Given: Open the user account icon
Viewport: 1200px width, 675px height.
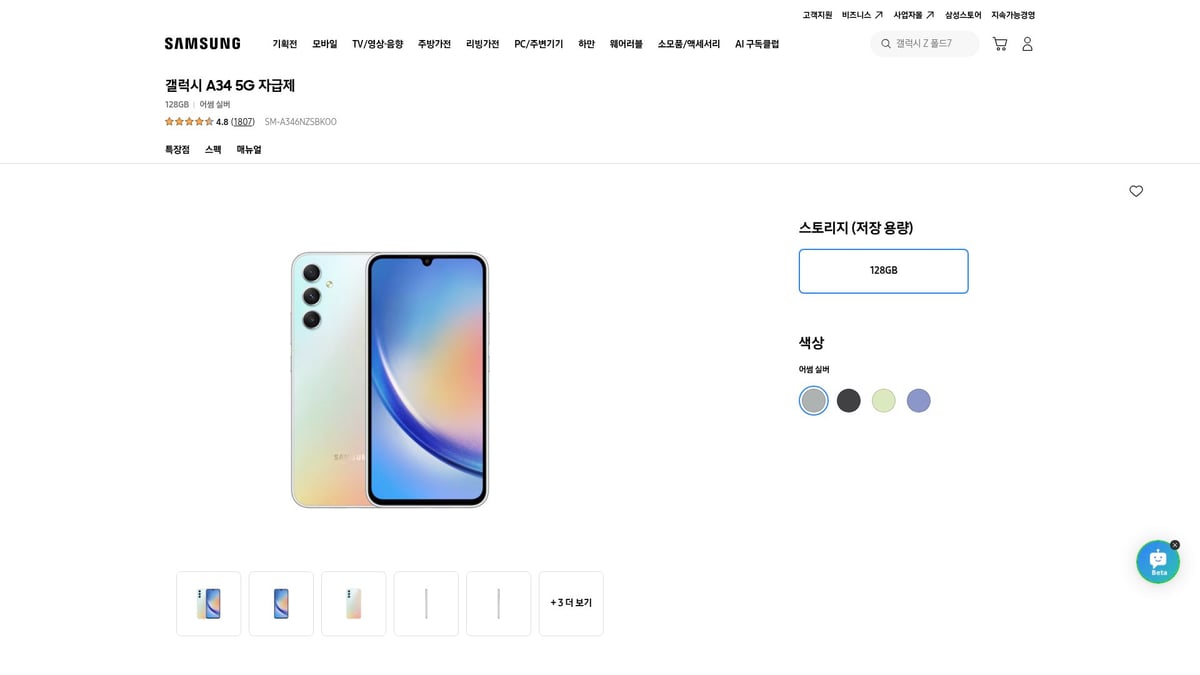Looking at the screenshot, I should [x=1027, y=44].
